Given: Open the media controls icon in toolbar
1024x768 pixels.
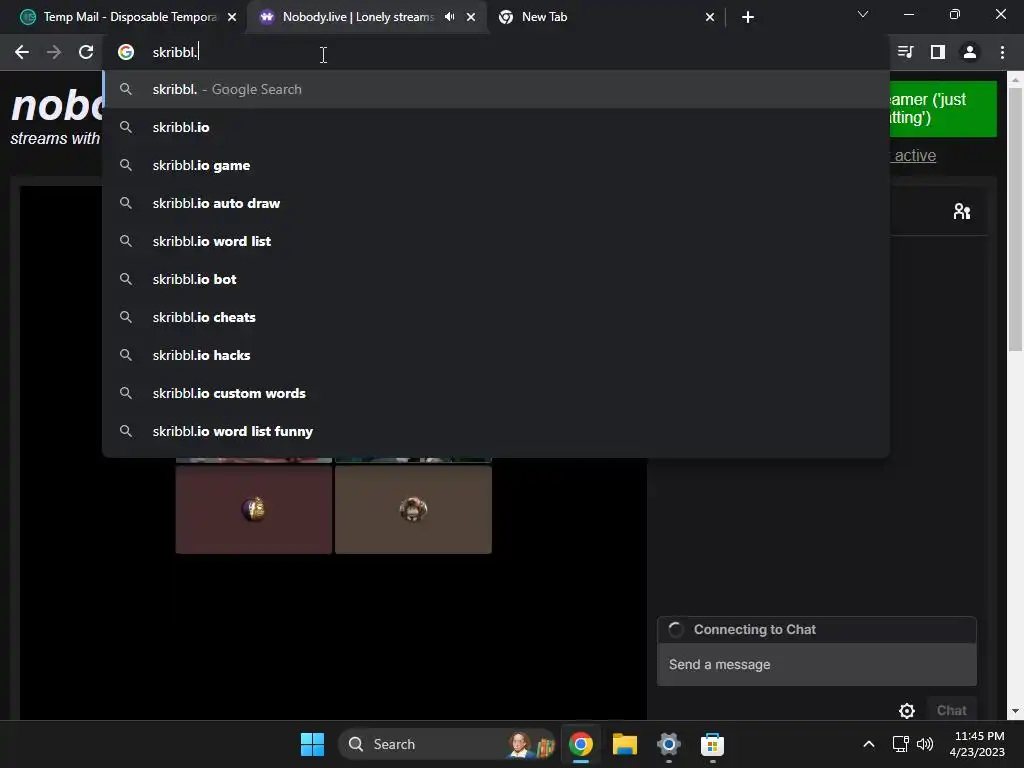Looking at the screenshot, I should click(x=905, y=52).
